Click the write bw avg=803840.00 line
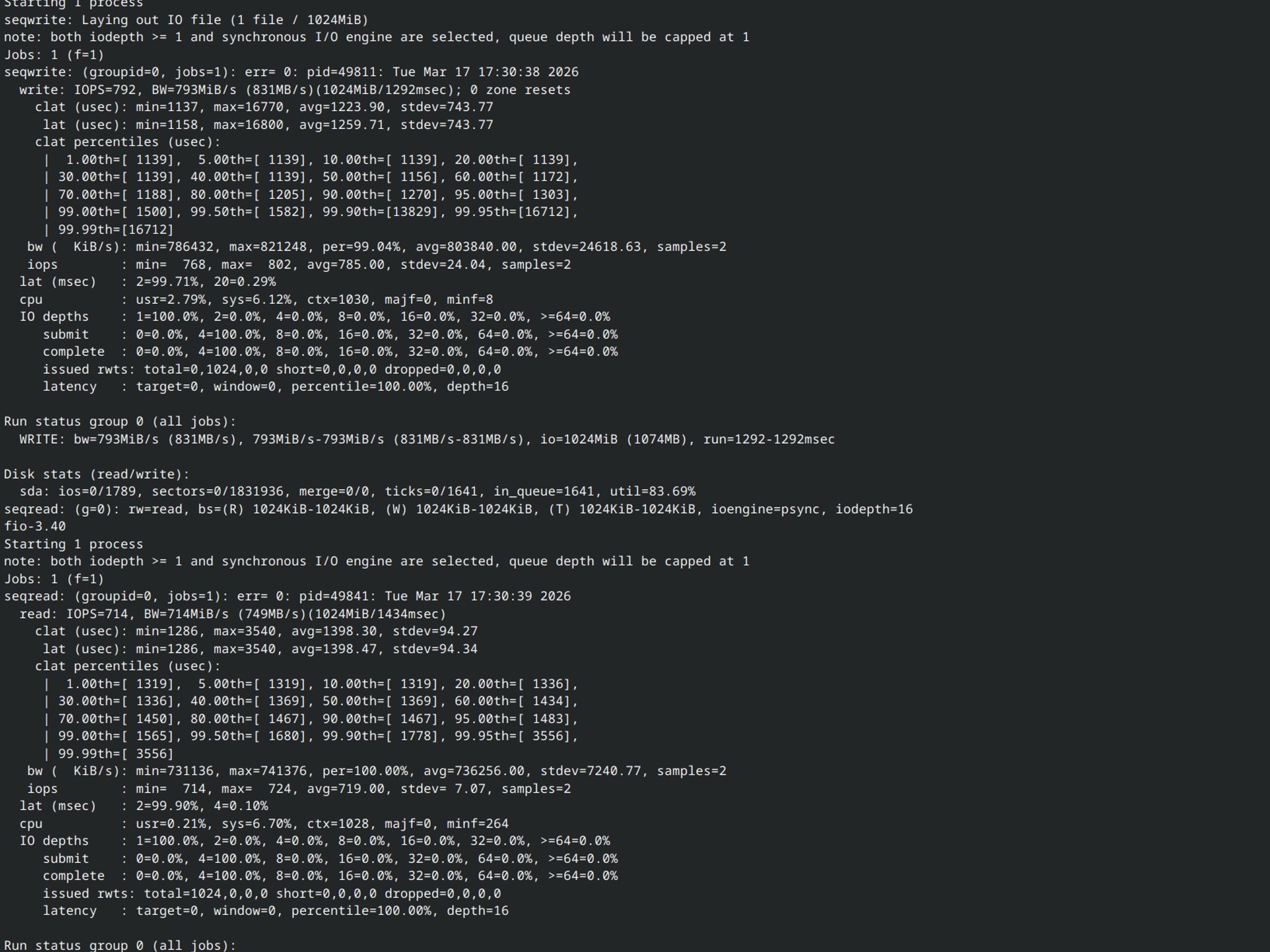 click(376, 247)
